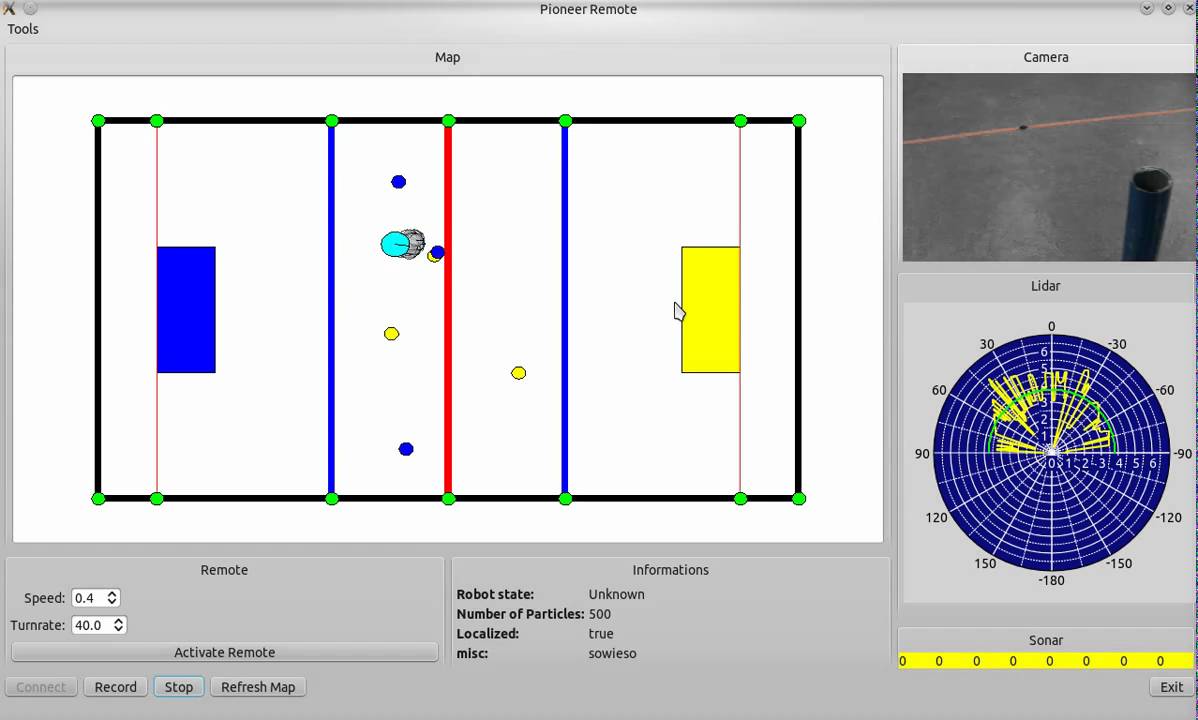Click the Robot state value 'Unknown'

tap(617, 595)
